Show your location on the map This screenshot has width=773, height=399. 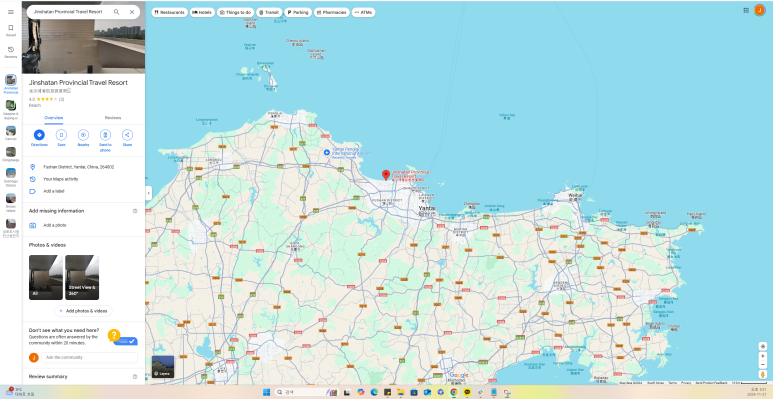pyautogui.click(x=763, y=346)
